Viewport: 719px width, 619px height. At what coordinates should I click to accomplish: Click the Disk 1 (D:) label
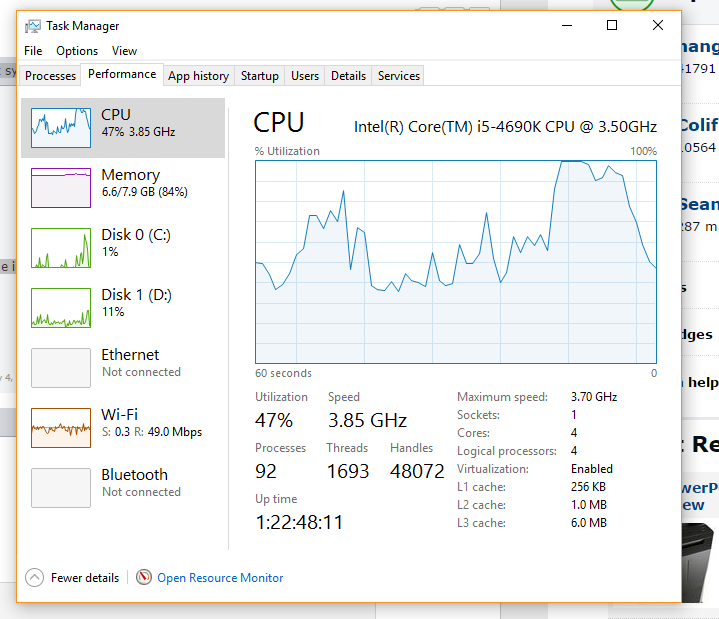[x=137, y=295]
